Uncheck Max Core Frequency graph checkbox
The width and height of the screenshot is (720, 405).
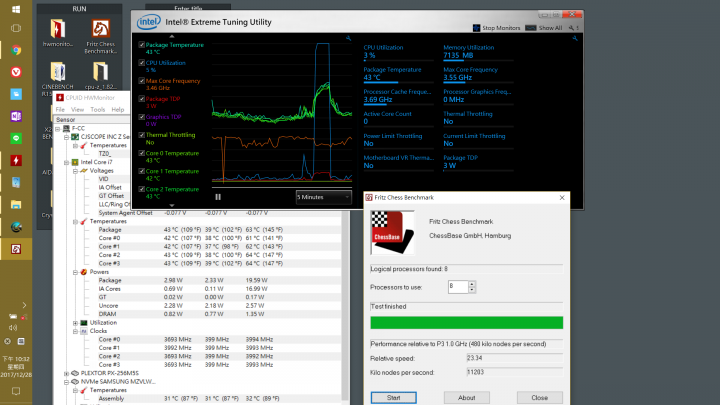click(x=141, y=80)
